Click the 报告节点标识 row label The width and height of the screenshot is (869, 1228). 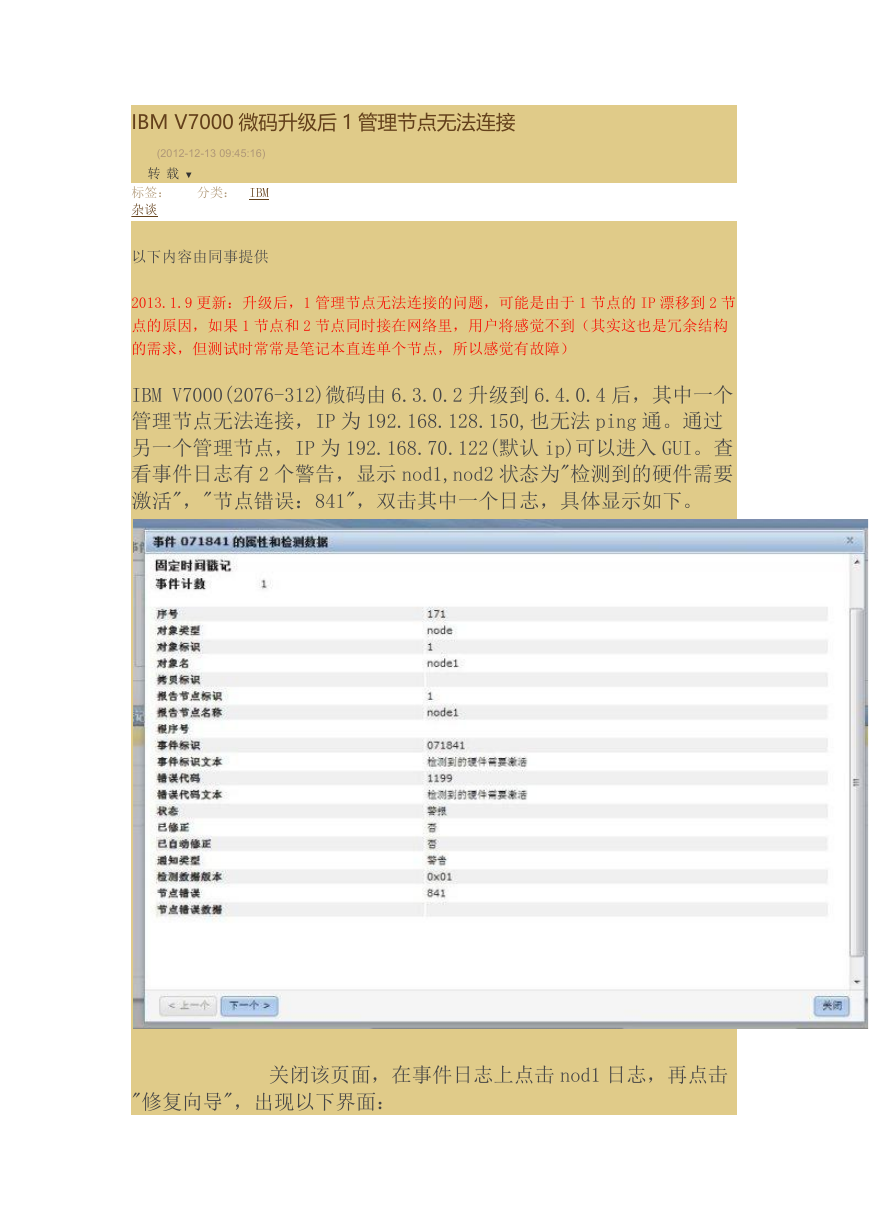pyautogui.click(x=189, y=696)
